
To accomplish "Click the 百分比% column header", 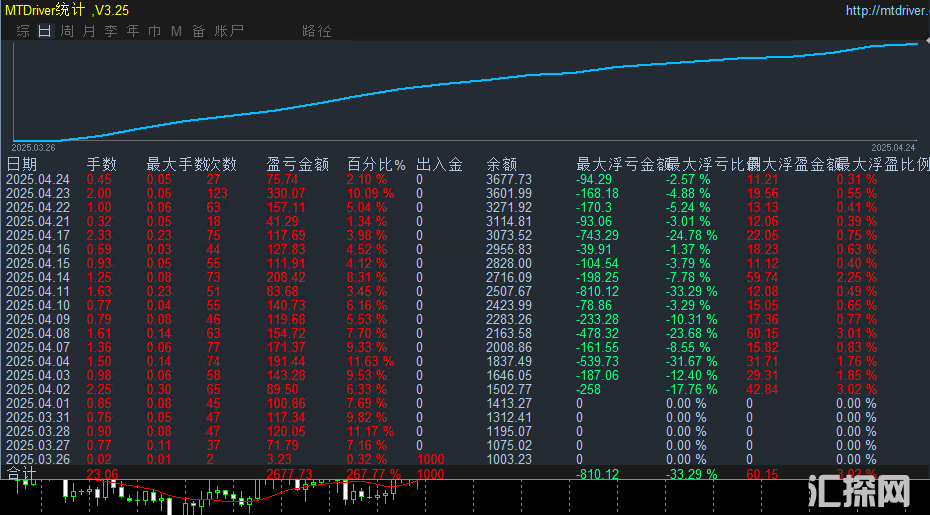I will (x=376, y=164).
